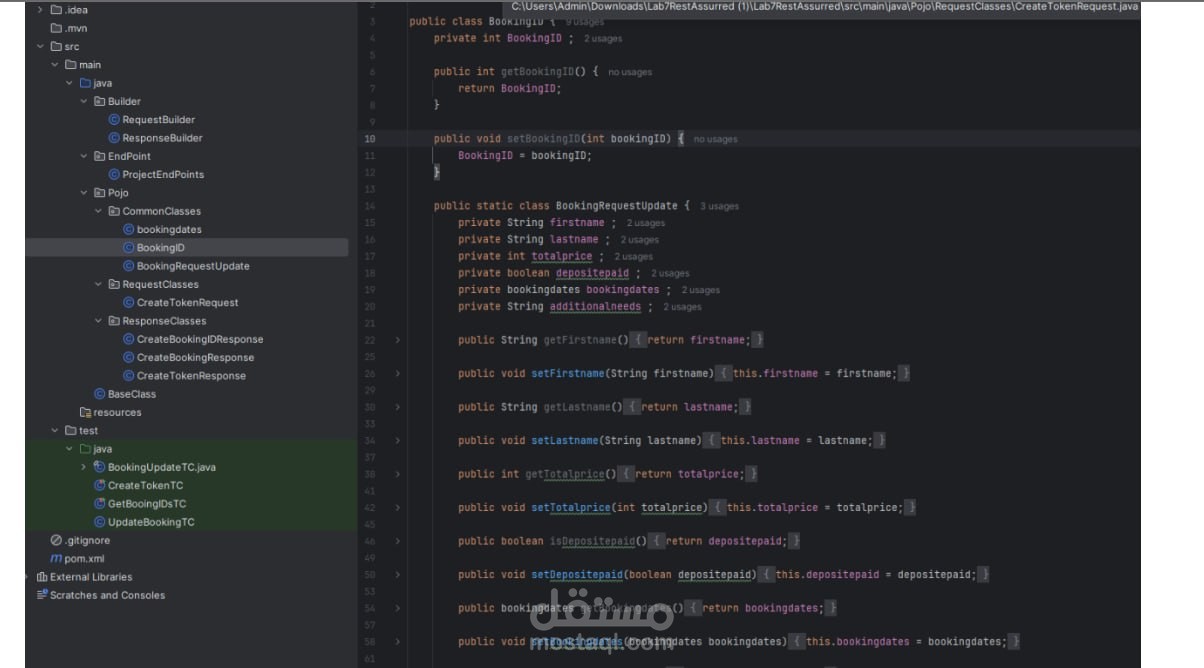The height and width of the screenshot is (668, 1204).
Task: Click the EndPoint package icon
Action: click(x=99, y=156)
